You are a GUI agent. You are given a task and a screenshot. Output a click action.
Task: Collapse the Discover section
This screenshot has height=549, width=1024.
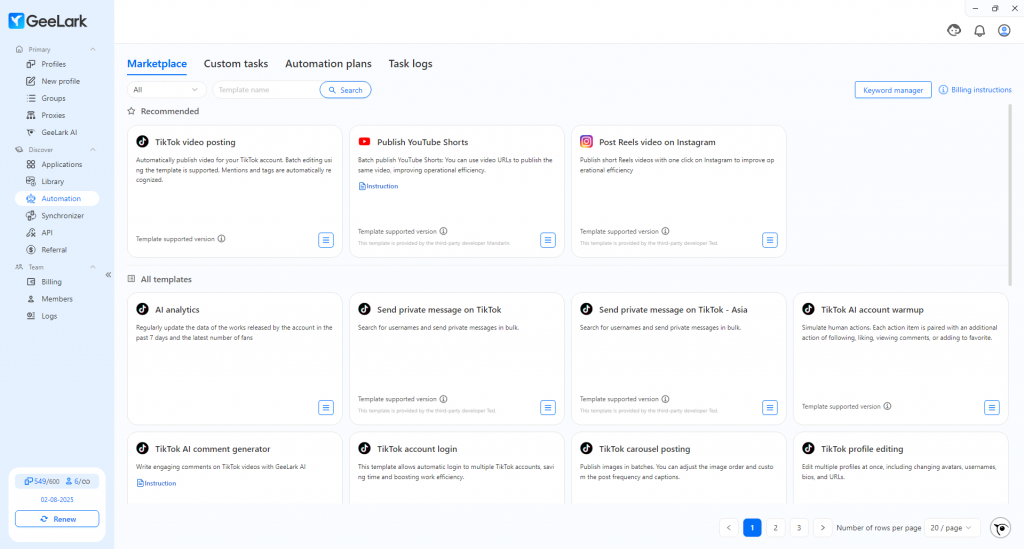tap(93, 149)
